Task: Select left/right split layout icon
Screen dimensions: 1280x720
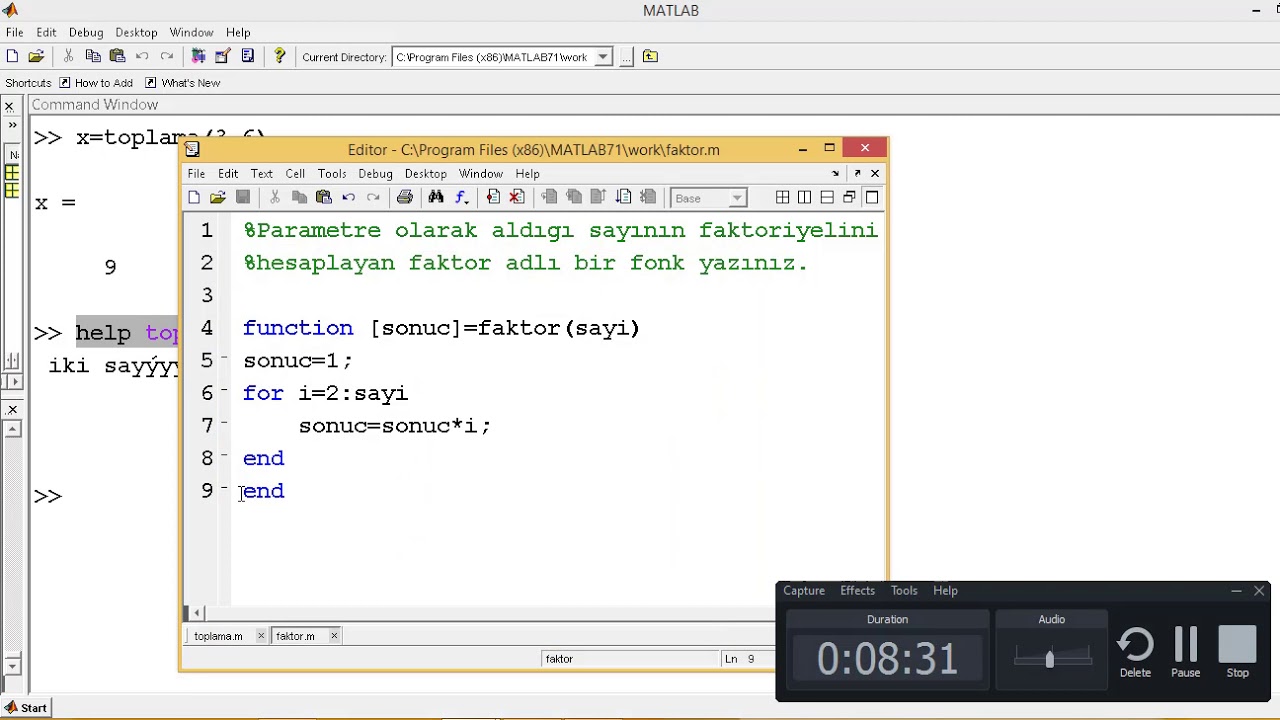Action: pos(805,198)
